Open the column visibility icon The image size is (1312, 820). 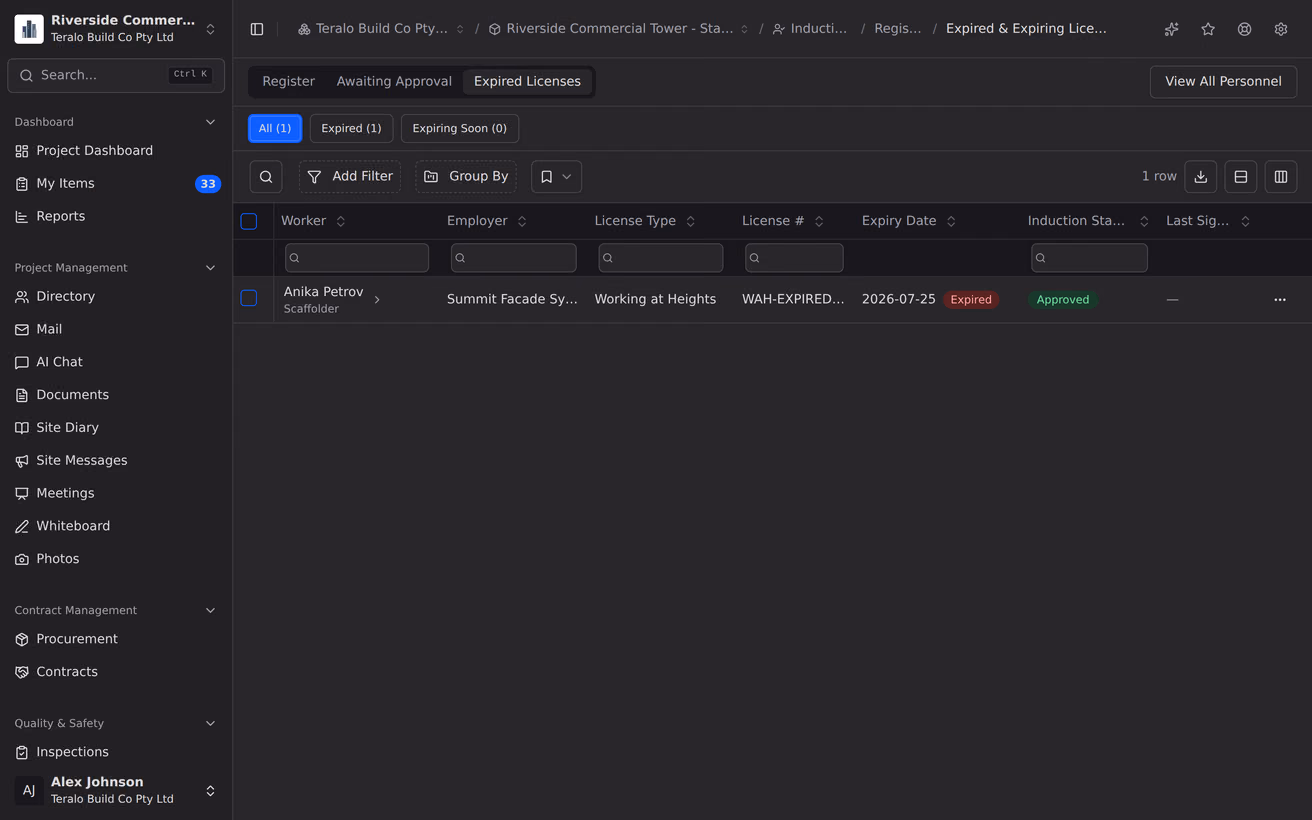[1281, 177]
